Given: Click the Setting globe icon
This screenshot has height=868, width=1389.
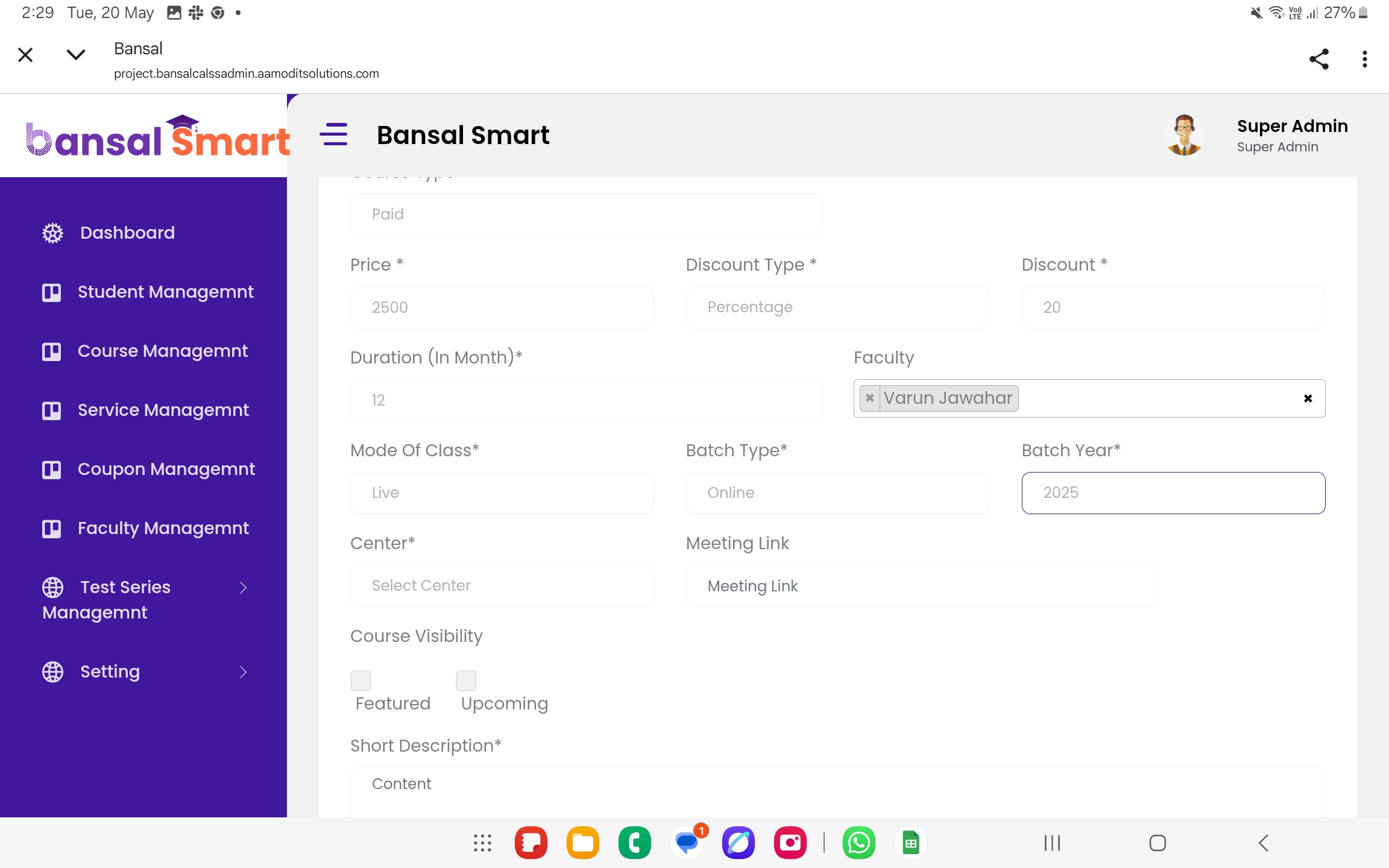Looking at the screenshot, I should (x=52, y=671).
